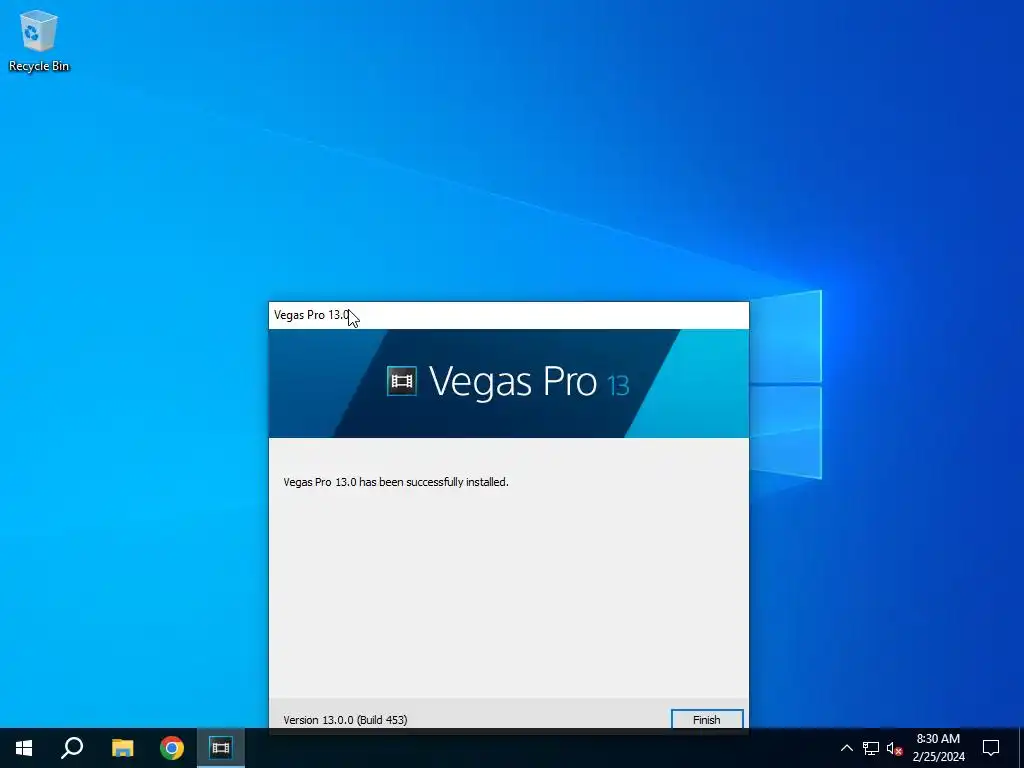Click the Version 13.0.0 (Build 453) text
Viewport: 1024px width, 768px height.
[x=345, y=720]
